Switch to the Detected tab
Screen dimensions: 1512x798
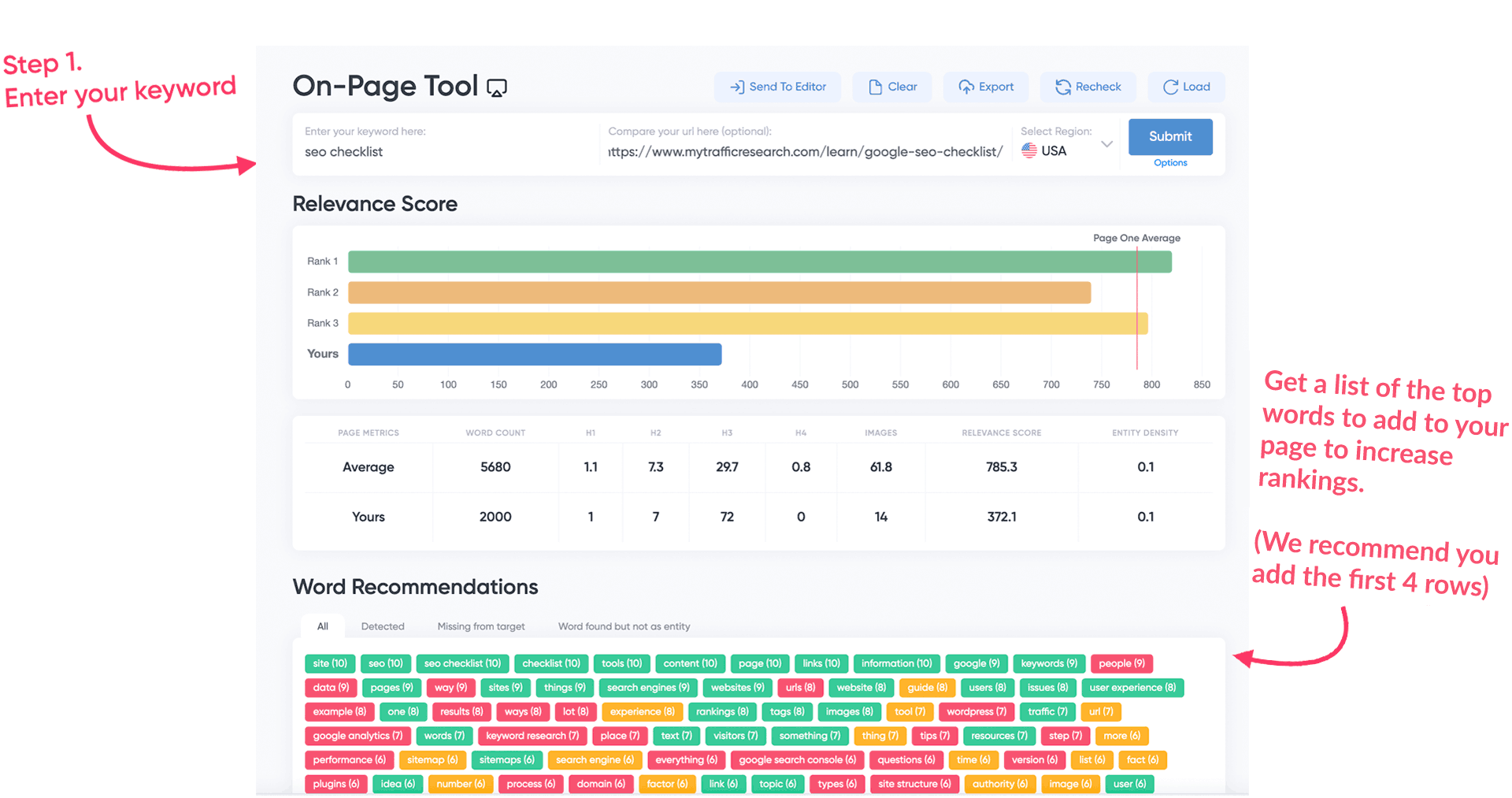(383, 627)
